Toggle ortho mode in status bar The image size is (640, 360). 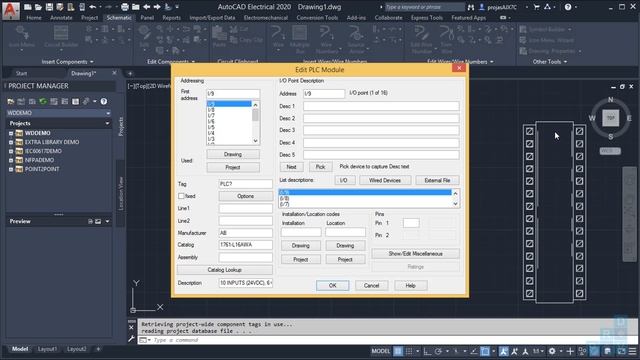(x=427, y=351)
